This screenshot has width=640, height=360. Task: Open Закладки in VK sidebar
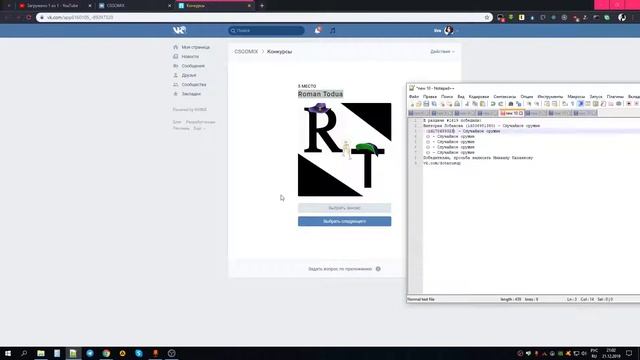pos(187,94)
